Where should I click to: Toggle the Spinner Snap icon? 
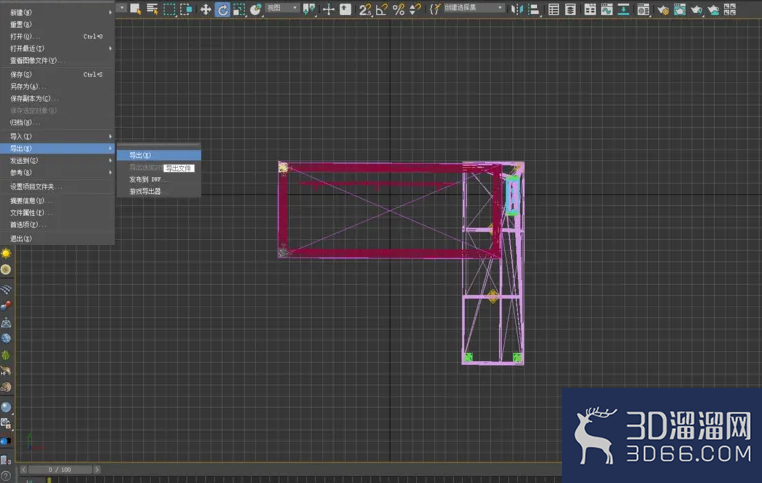tap(415, 9)
